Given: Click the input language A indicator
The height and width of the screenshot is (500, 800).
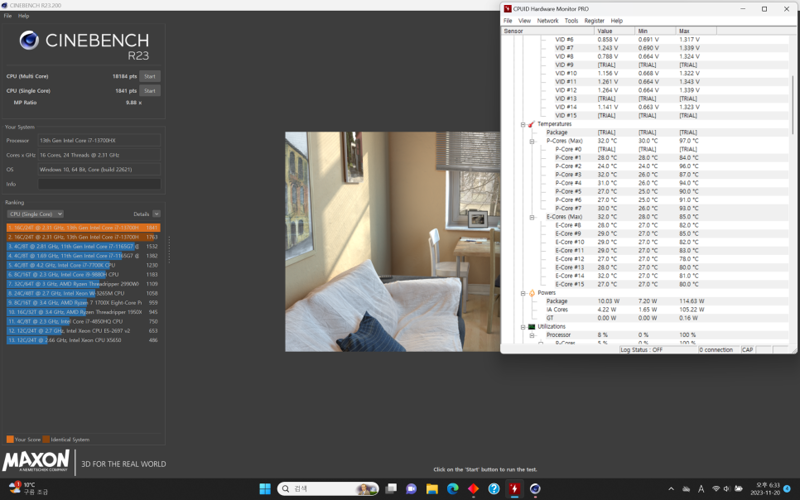Looking at the screenshot, I should tap(701, 489).
